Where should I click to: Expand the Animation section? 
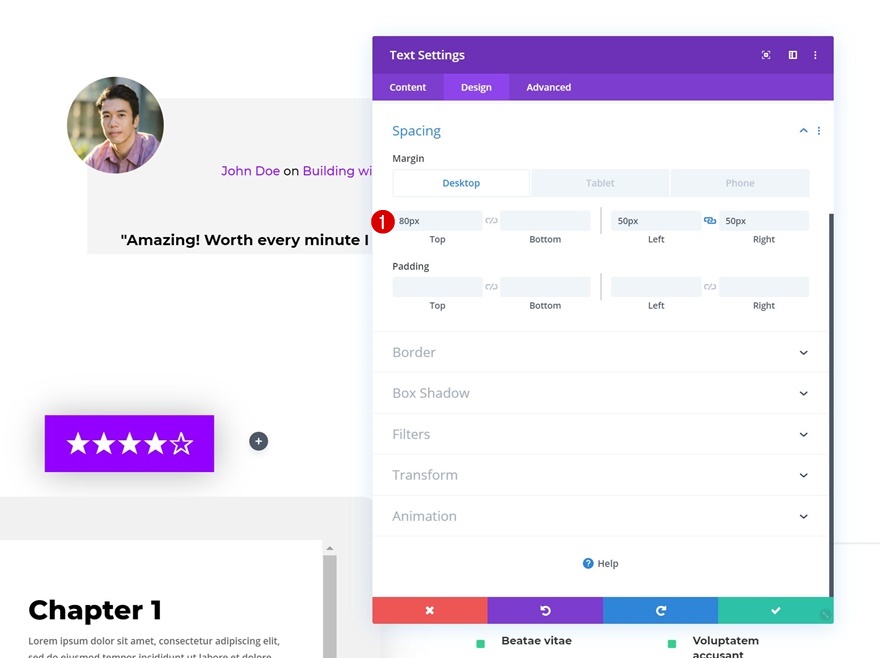(x=601, y=516)
